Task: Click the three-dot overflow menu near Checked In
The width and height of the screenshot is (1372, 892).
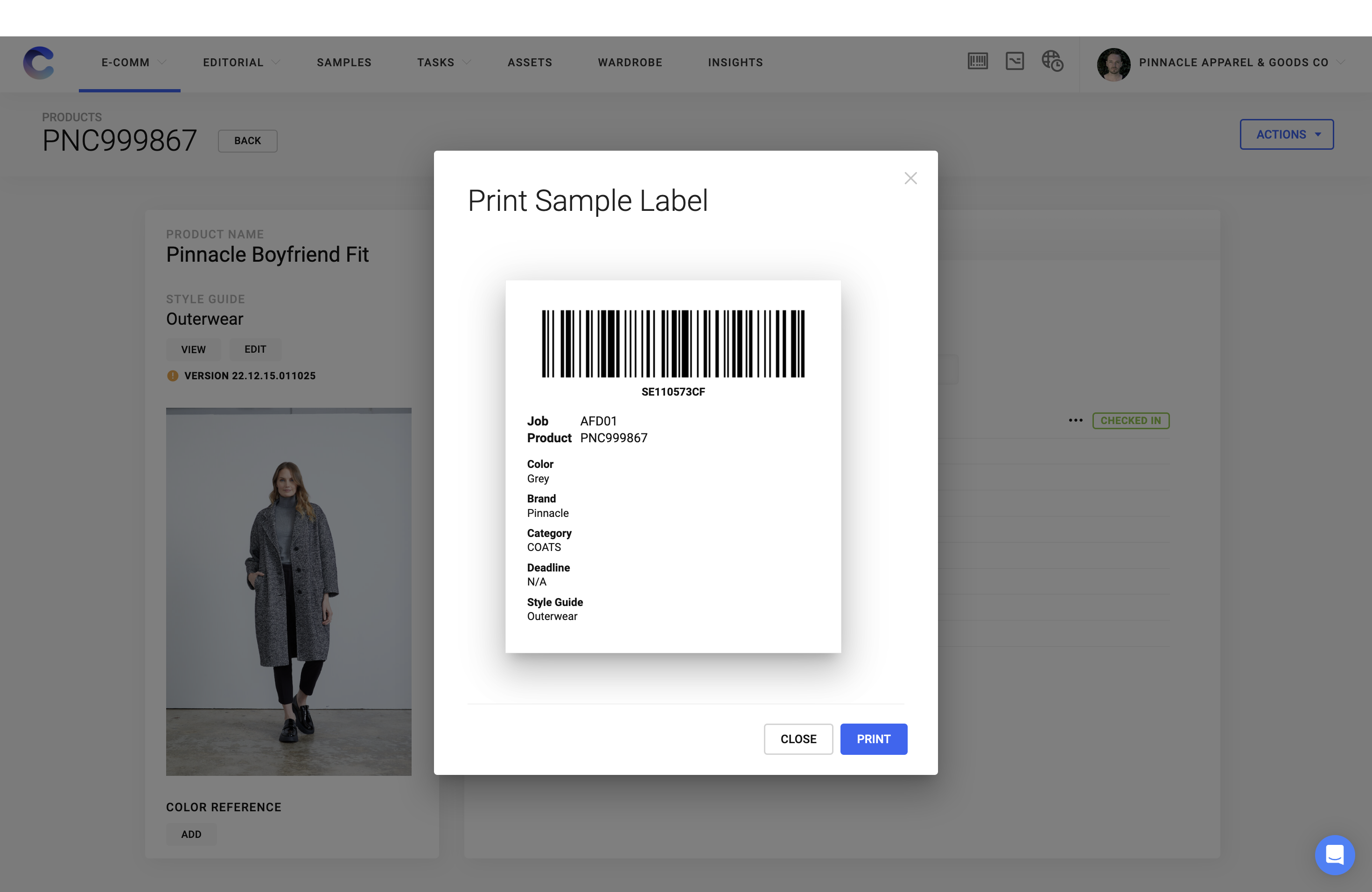Action: 1075,421
